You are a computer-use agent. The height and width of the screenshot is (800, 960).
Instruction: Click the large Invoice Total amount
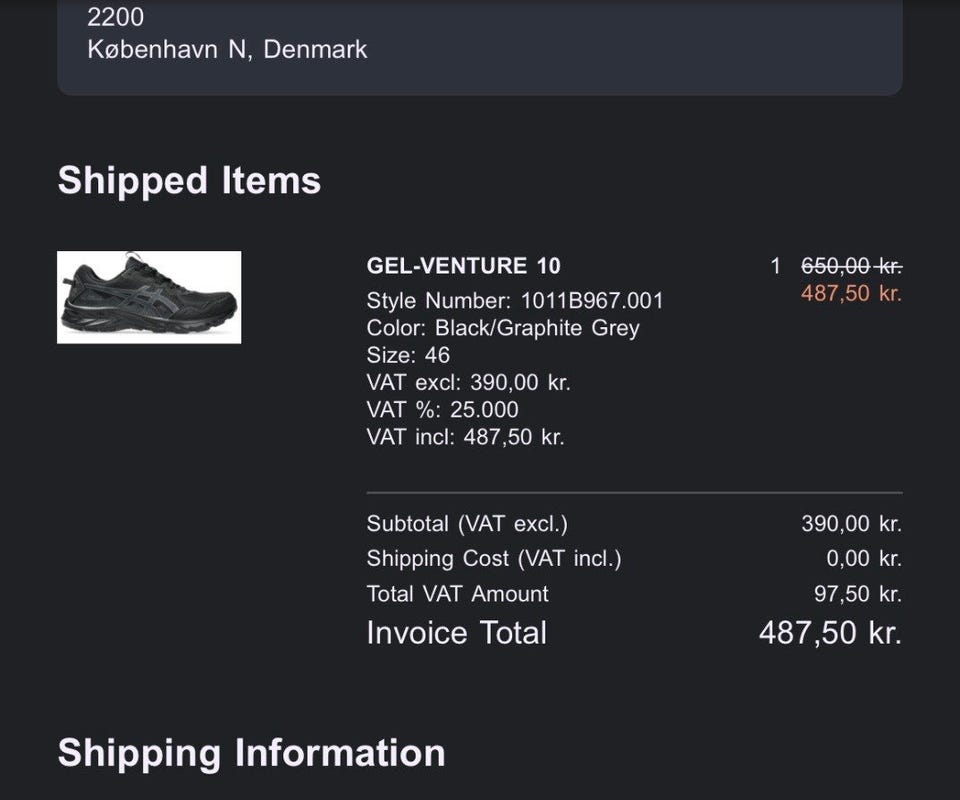point(830,633)
